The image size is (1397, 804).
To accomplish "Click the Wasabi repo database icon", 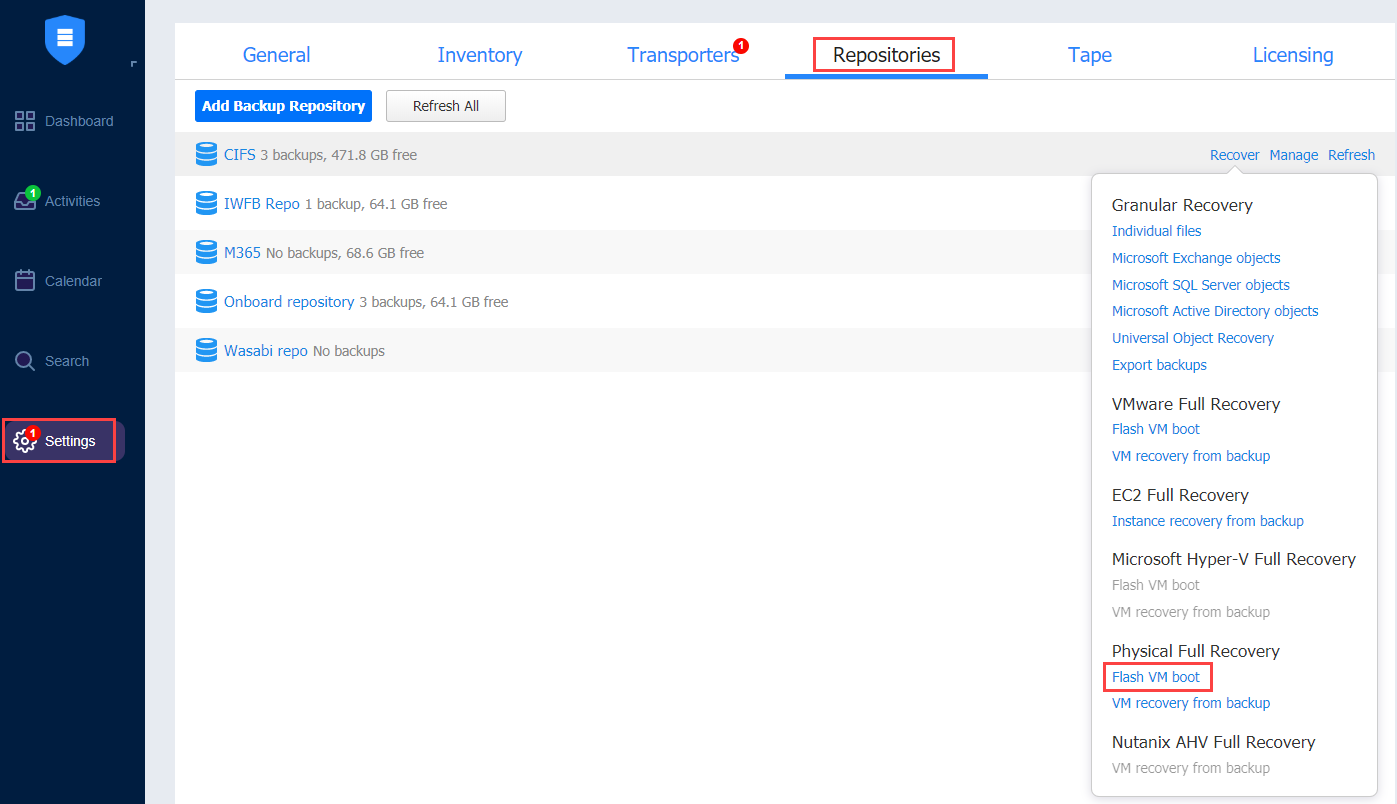I will point(206,351).
